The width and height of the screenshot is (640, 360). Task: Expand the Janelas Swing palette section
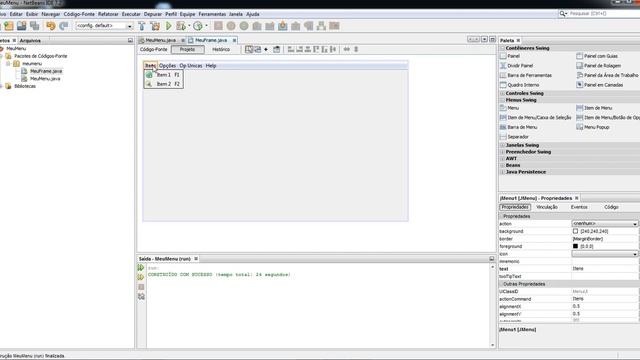pos(503,145)
